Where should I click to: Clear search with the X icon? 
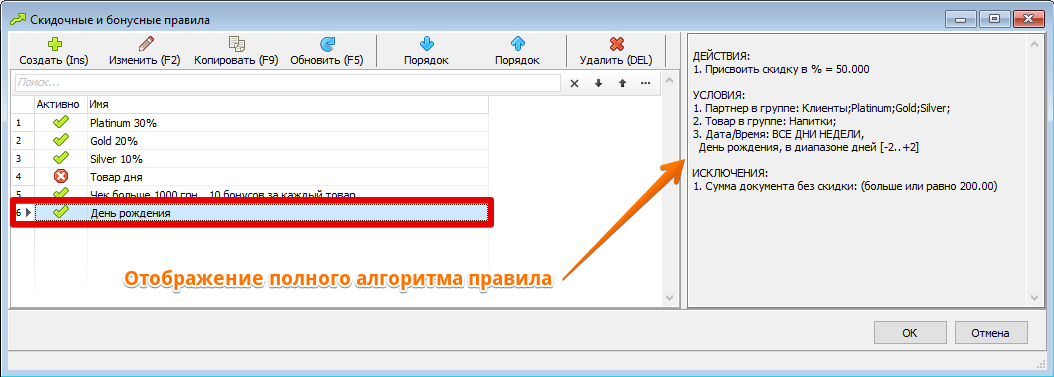(x=575, y=83)
